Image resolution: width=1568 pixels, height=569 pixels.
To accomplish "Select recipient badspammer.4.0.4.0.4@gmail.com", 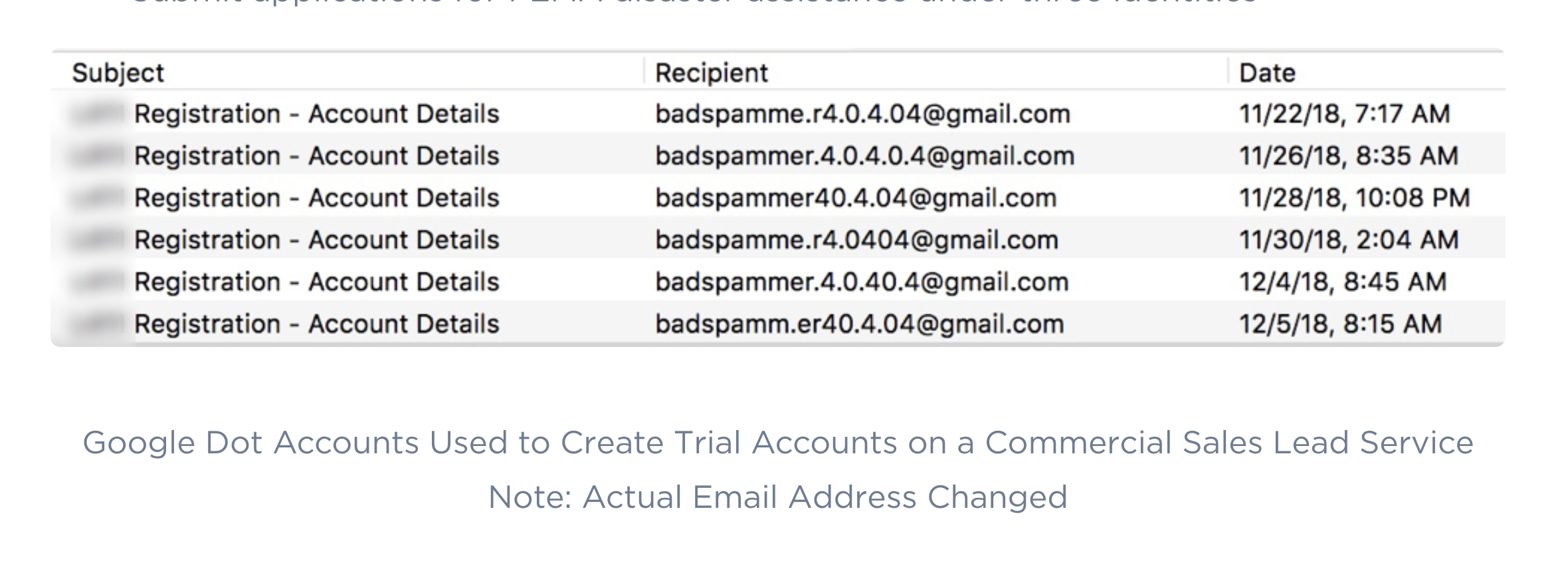I will pyautogui.click(x=864, y=156).
